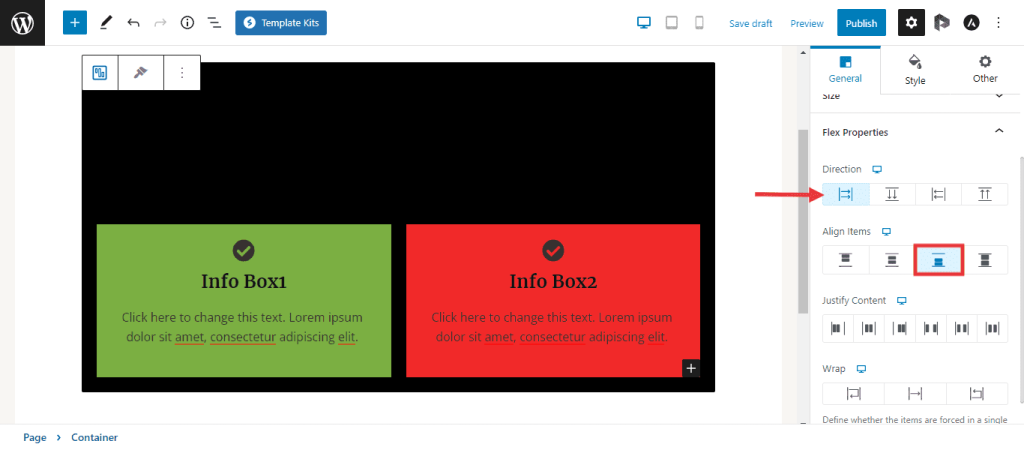Screen dimensions: 1024x450
Task: Expand the Size section chevron
Action: 998,96
